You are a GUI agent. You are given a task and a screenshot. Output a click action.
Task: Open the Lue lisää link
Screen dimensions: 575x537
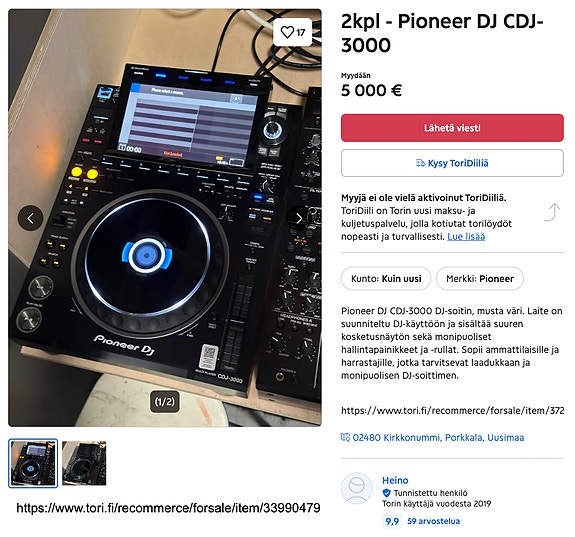pyautogui.click(x=466, y=237)
